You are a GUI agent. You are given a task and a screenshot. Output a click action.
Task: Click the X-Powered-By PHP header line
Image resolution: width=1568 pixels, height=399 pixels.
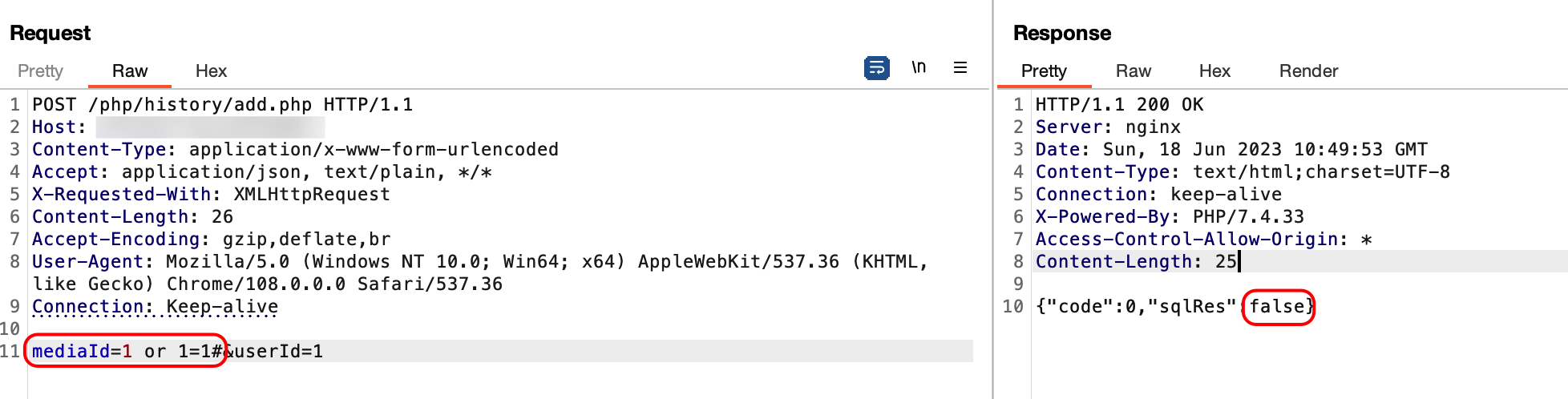coord(1170,217)
